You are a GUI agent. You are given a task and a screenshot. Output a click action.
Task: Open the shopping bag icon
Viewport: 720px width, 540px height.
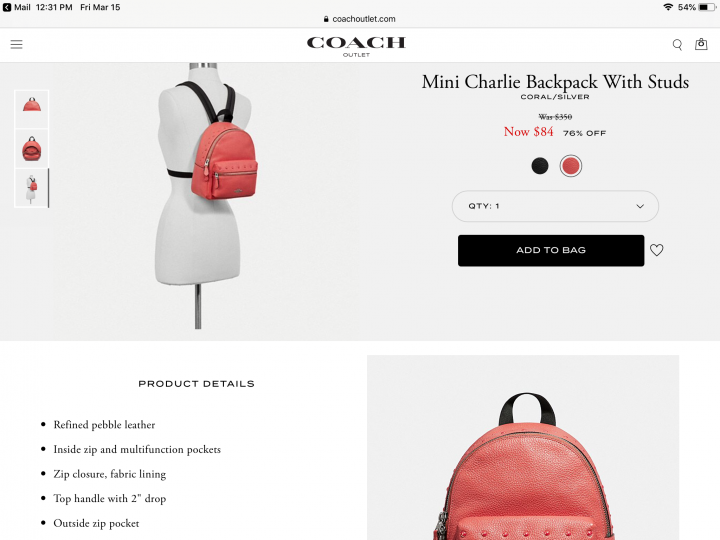tap(701, 44)
